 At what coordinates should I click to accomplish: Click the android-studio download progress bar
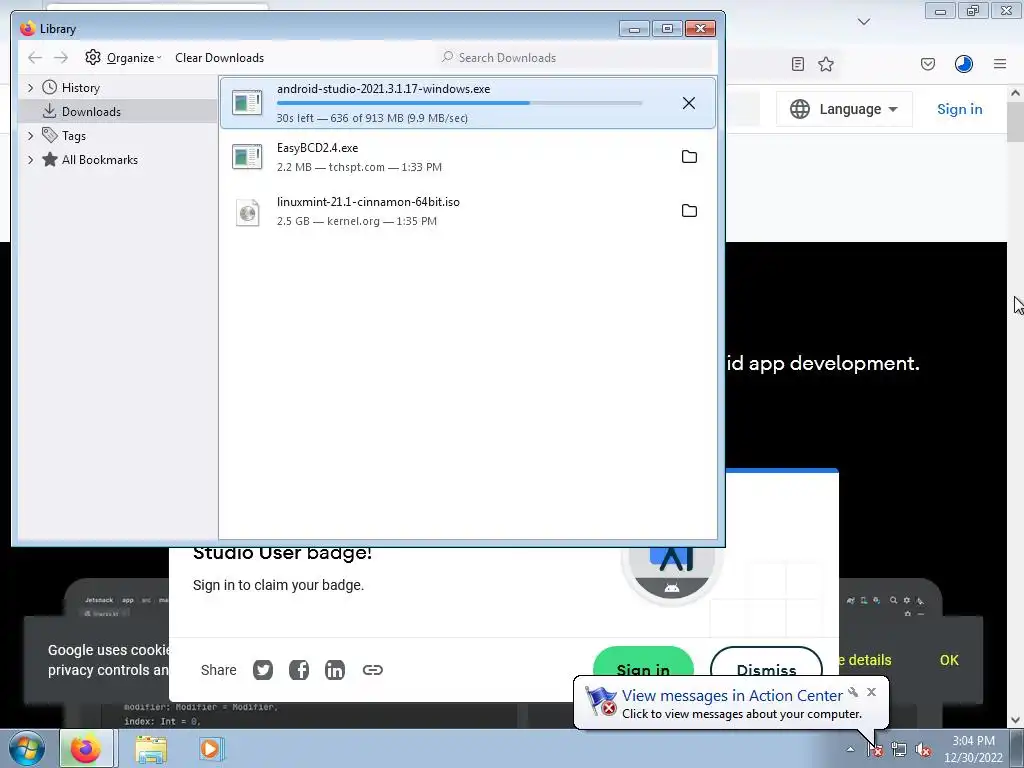click(459, 103)
